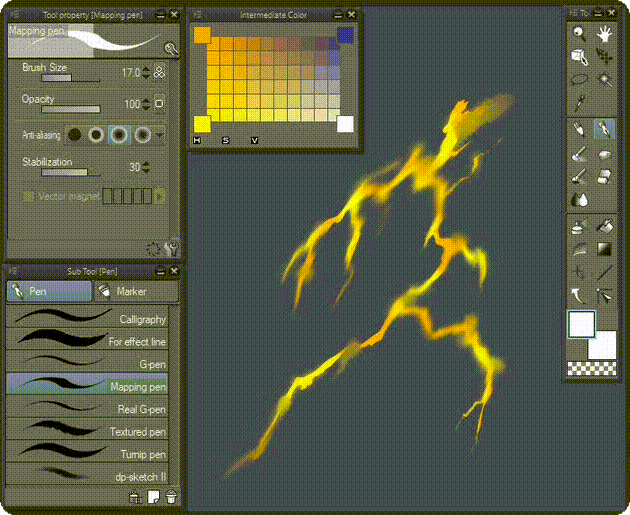Select the Gradient tool

604,249
